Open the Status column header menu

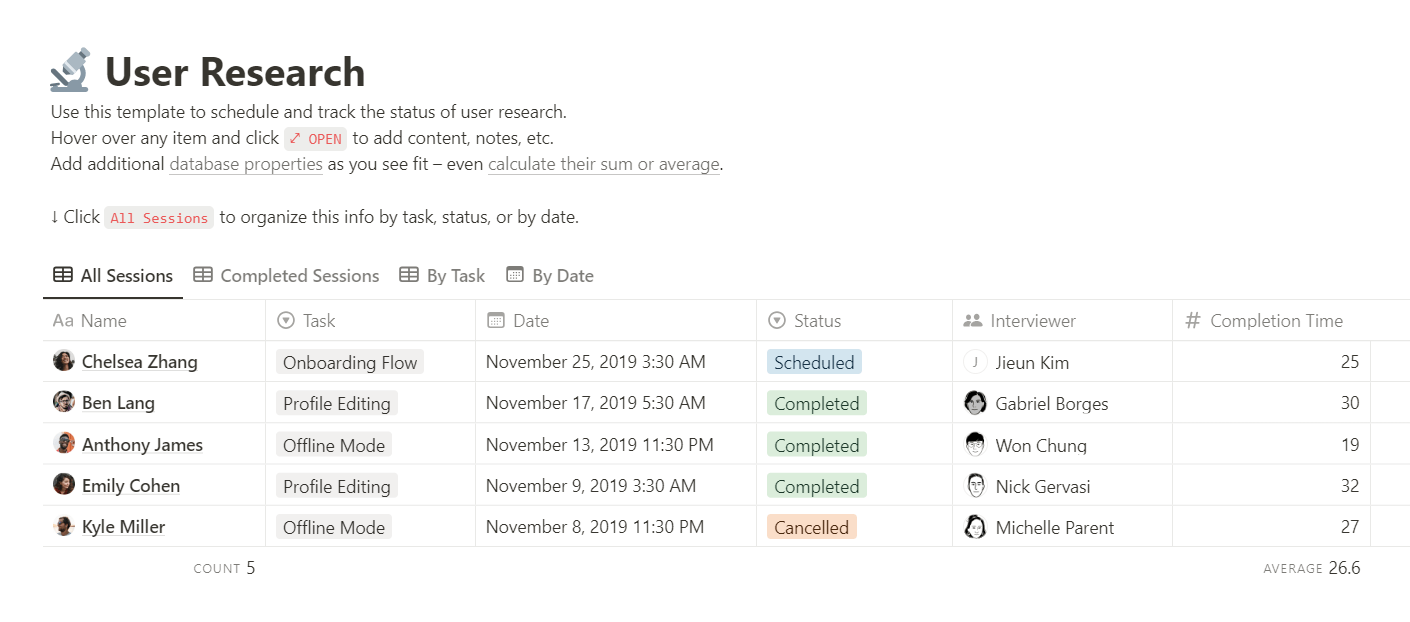817,321
